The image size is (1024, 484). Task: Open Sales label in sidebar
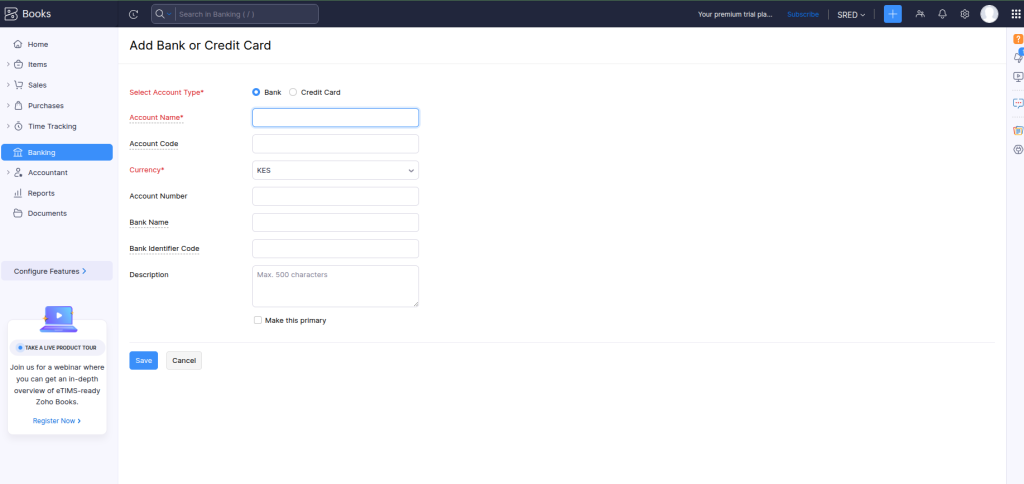(x=37, y=85)
